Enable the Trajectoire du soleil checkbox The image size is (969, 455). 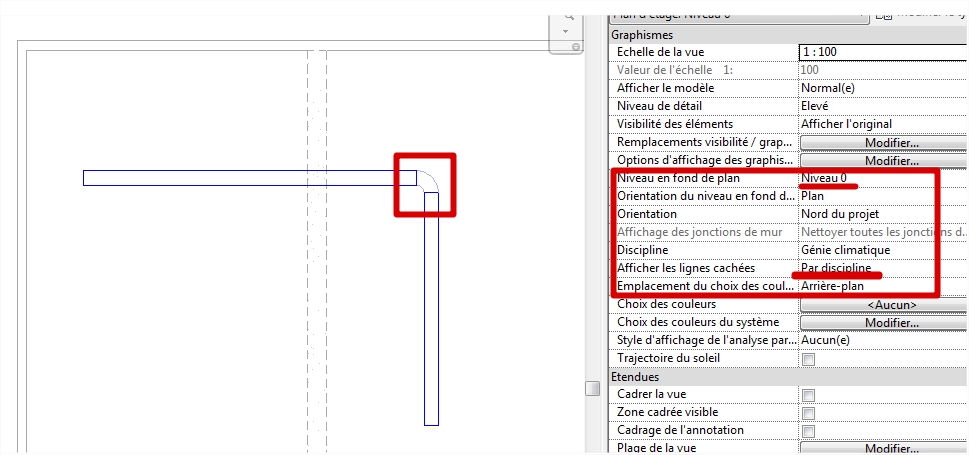pos(808,359)
